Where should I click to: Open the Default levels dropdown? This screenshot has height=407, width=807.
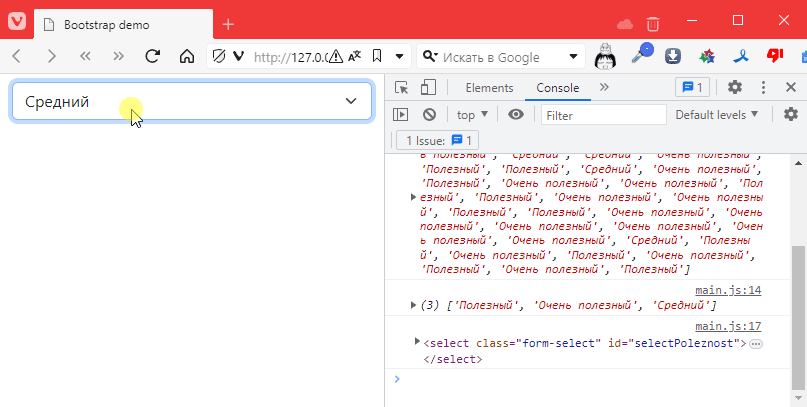[x=716, y=115]
